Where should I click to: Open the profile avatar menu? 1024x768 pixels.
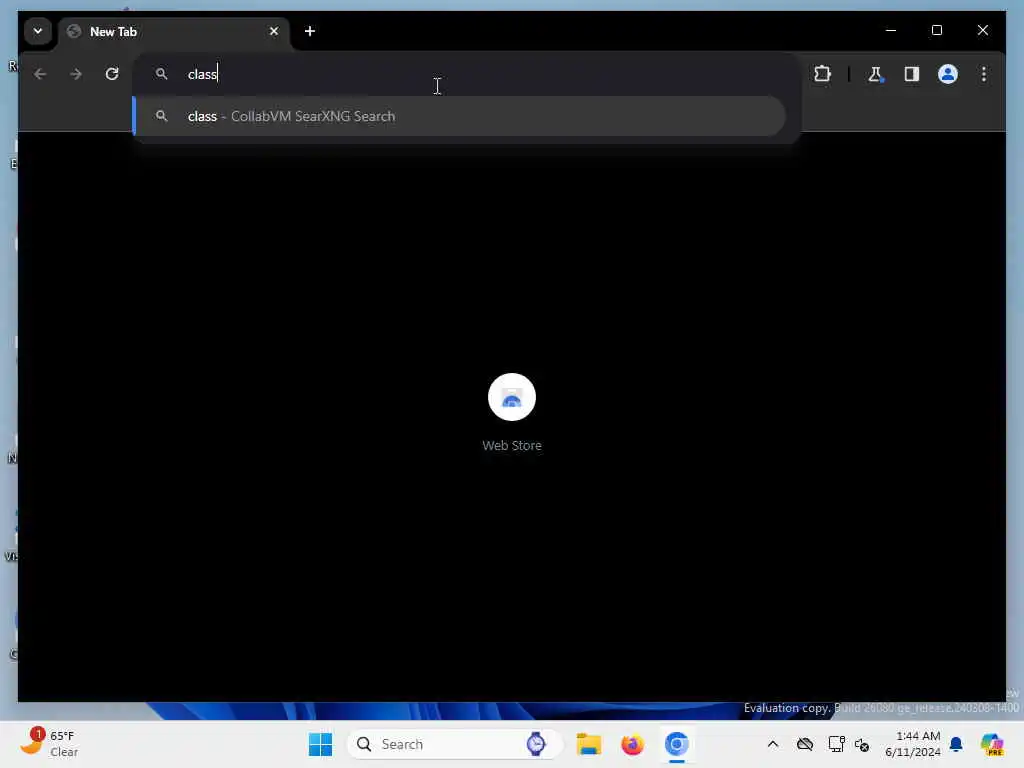point(948,74)
